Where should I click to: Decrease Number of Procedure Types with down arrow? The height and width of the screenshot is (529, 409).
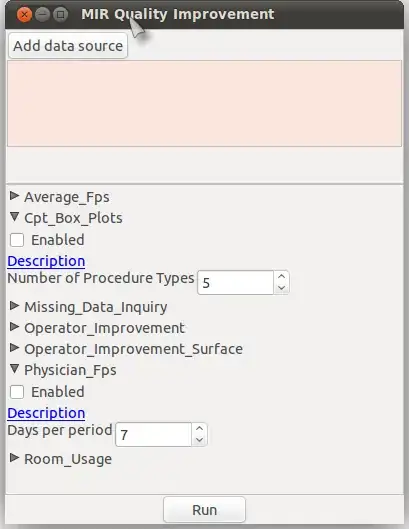[x=281, y=288]
